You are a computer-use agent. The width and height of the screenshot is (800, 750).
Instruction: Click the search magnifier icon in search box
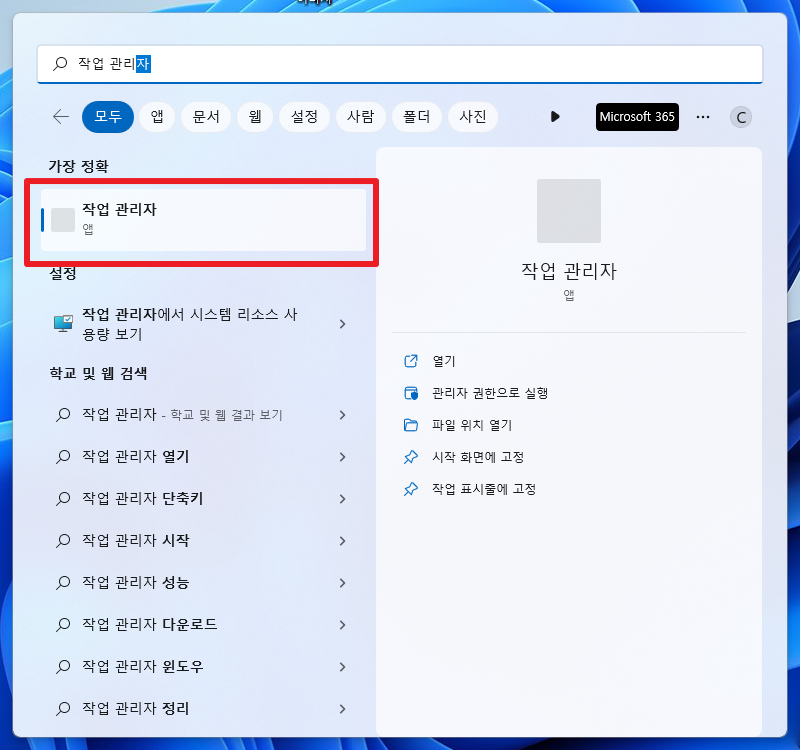pos(60,64)
